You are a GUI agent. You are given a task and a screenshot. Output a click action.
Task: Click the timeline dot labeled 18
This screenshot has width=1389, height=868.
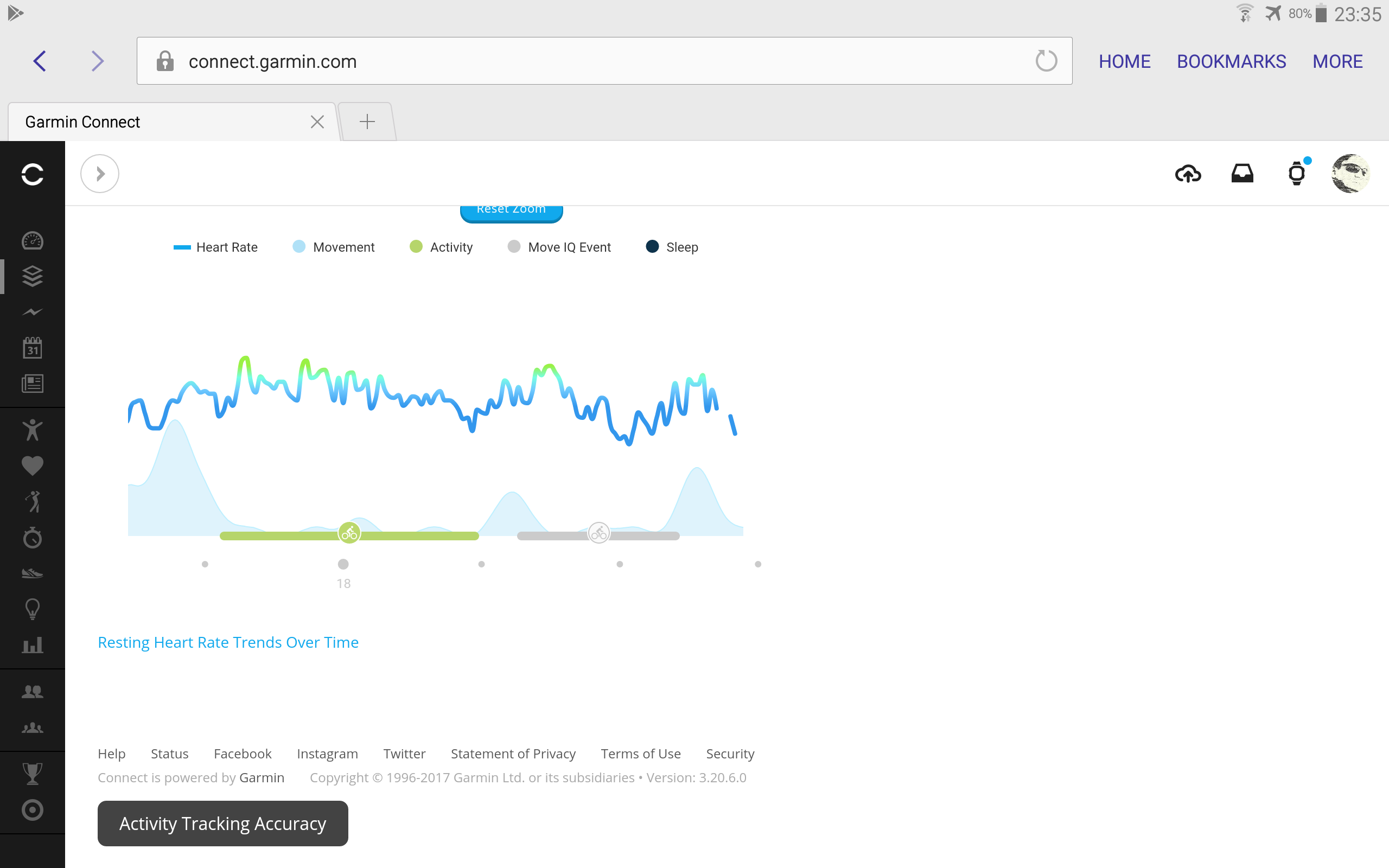pyautogui.click(x=343, y=564)
